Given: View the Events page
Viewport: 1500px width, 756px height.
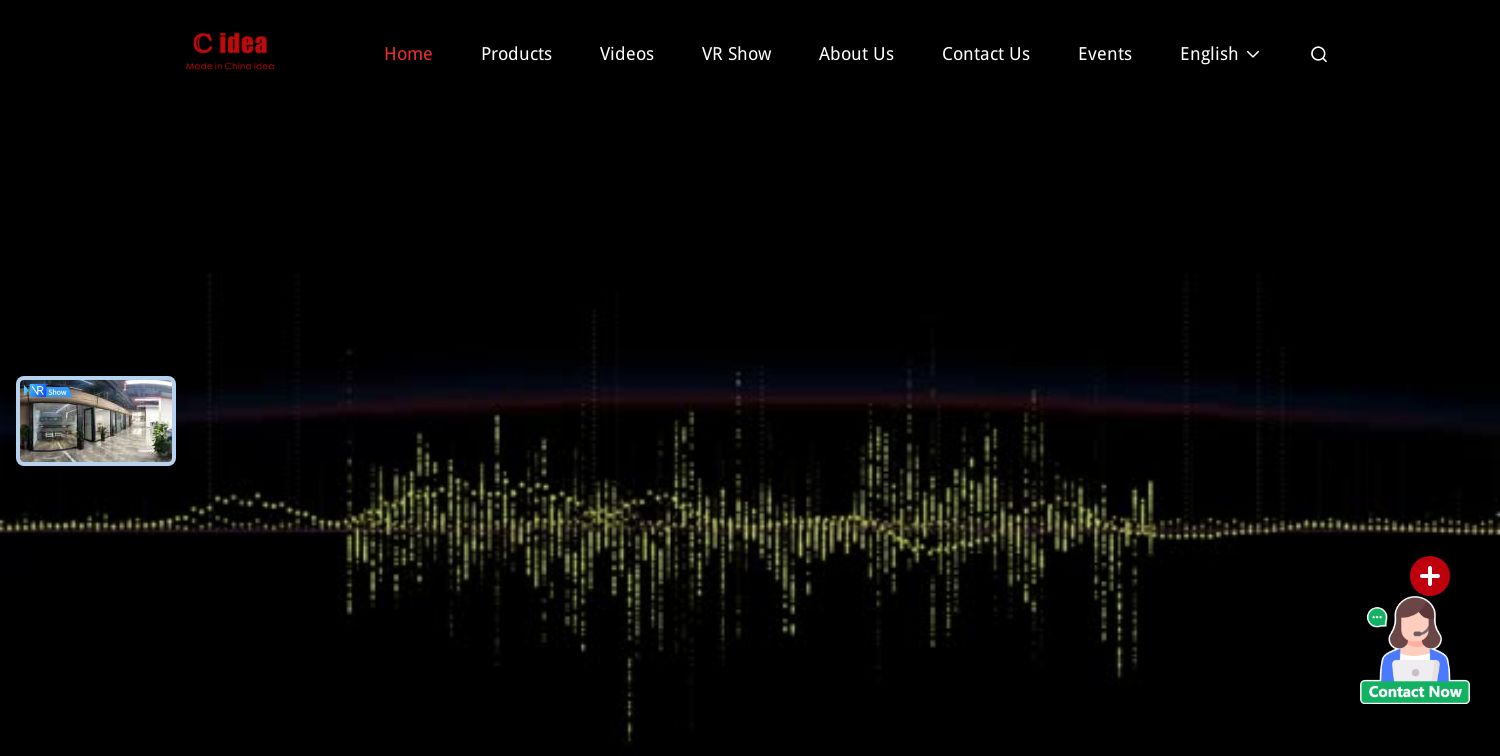Looking at the screenshot, I should click(x=1104, y=54).
